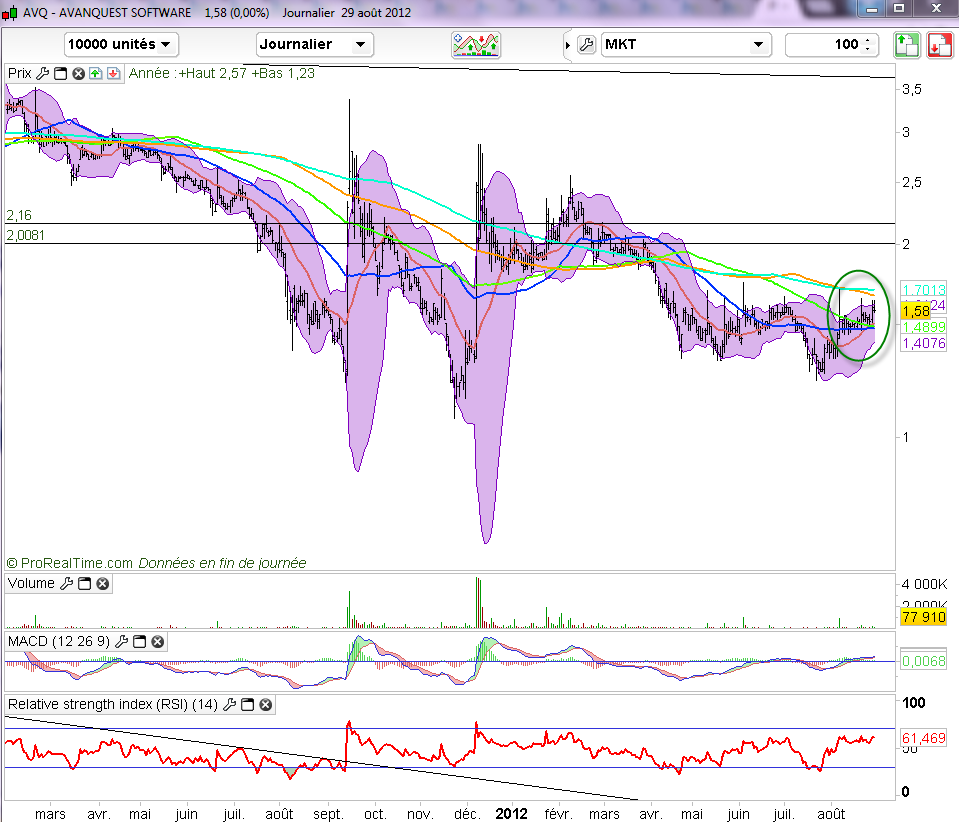Open the indicators chart icon in toolbar

pyautogui.click(x=476, y=44)
